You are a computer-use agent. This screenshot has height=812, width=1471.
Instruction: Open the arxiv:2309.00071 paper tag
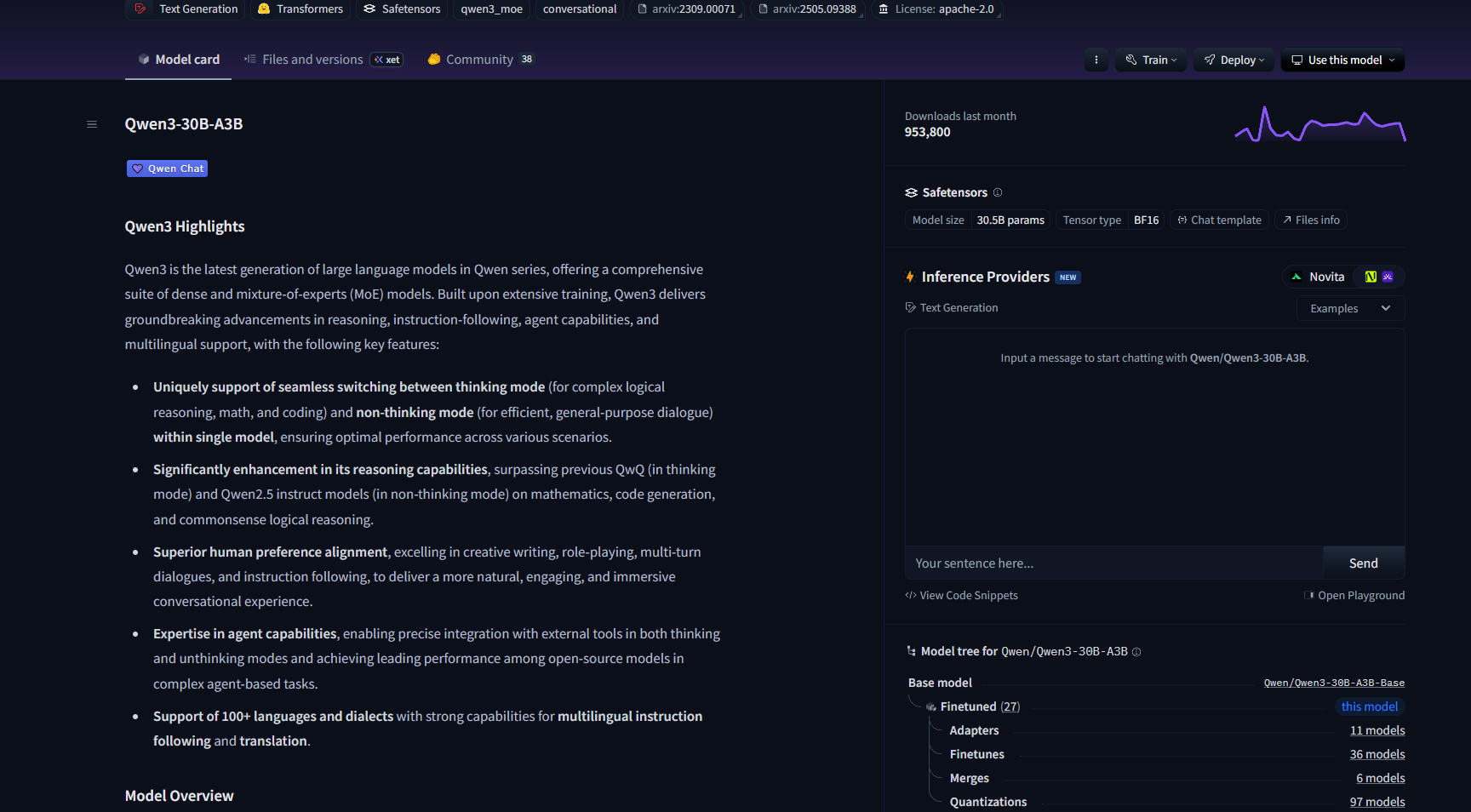point(686,9)
